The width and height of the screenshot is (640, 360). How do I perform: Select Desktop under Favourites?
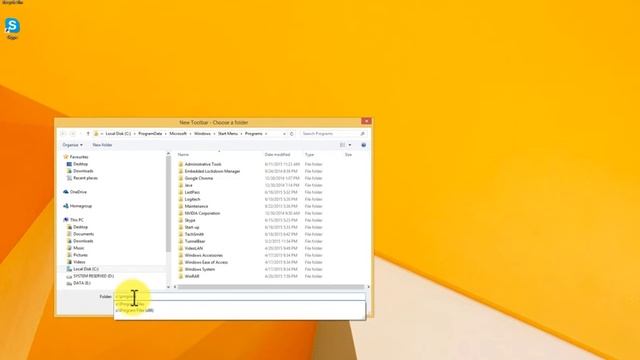click(80, 164)
